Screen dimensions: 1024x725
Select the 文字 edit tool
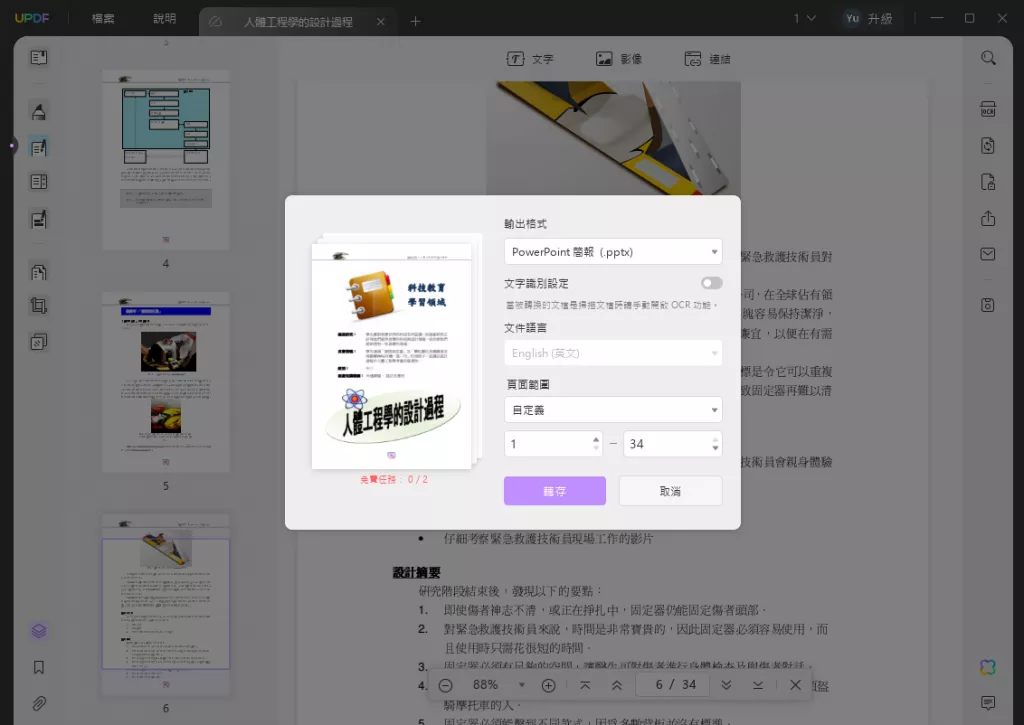[530, 59]
